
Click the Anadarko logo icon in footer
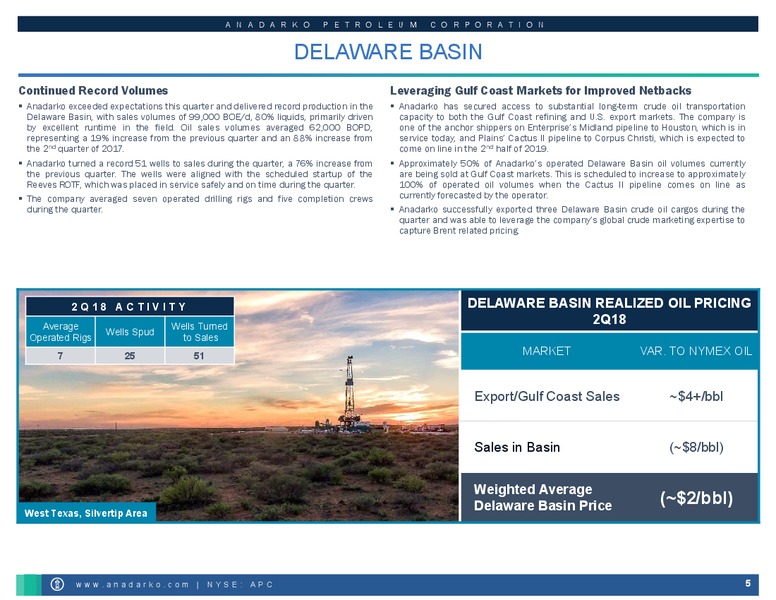[x=57, y=584]
